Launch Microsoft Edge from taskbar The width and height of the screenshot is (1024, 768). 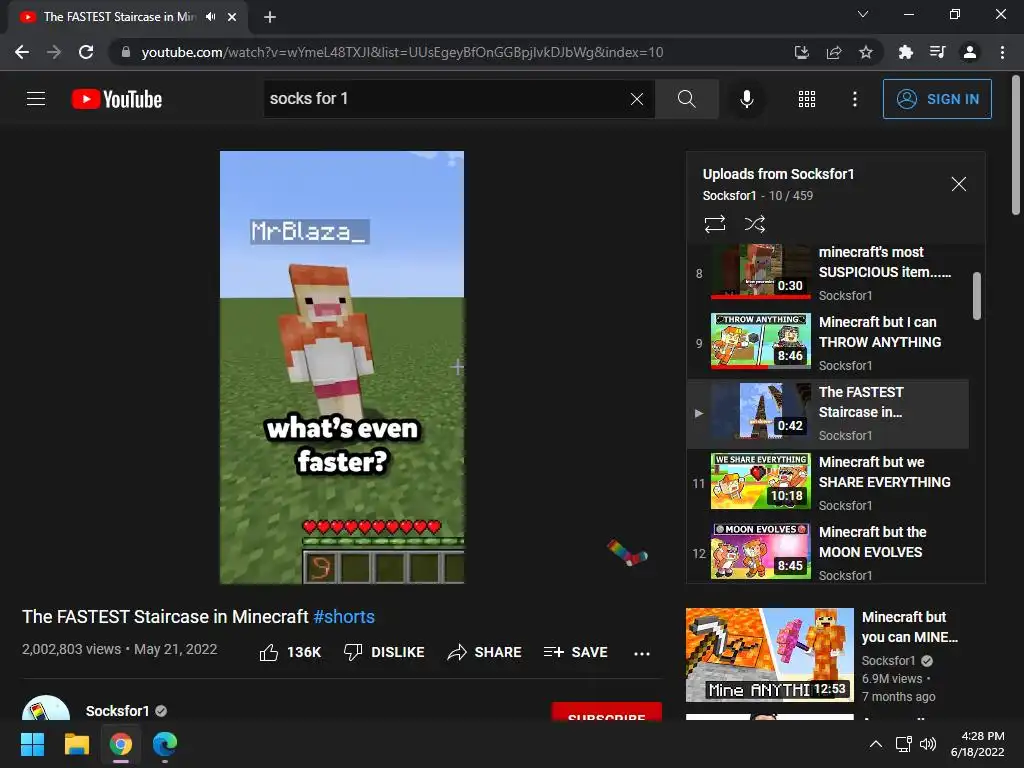165,744
